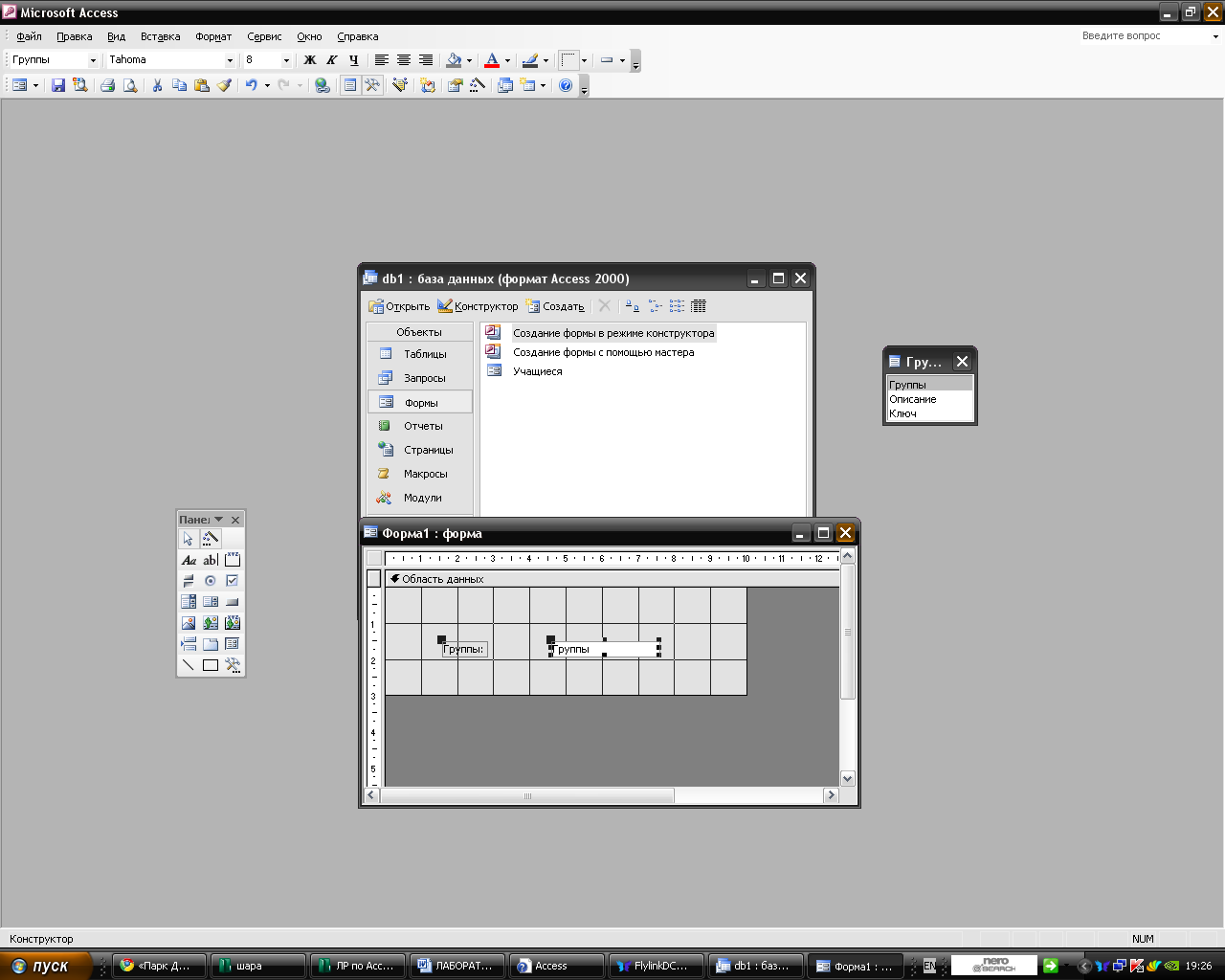Image resolution: width=1225 pixels, height=980 pixels.
Task: Click Конструктор button in db1 window
Action: click(x=478, y=306)
